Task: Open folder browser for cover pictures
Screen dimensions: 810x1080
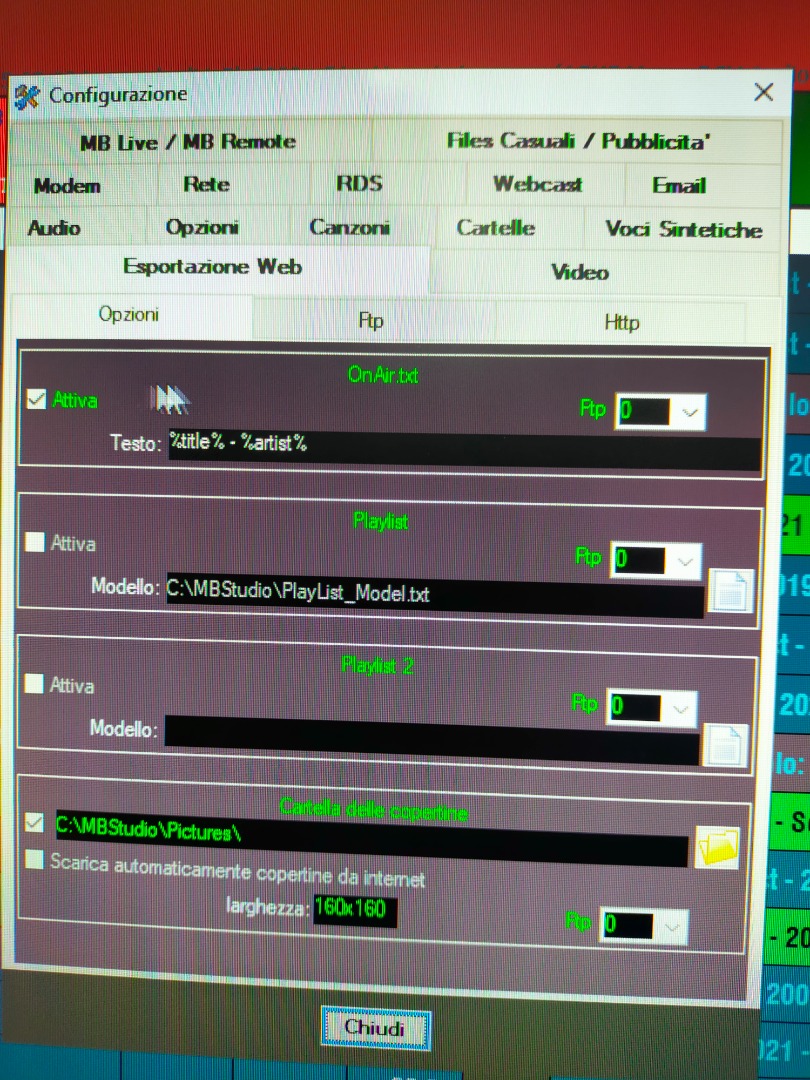Action: [717, 847]
